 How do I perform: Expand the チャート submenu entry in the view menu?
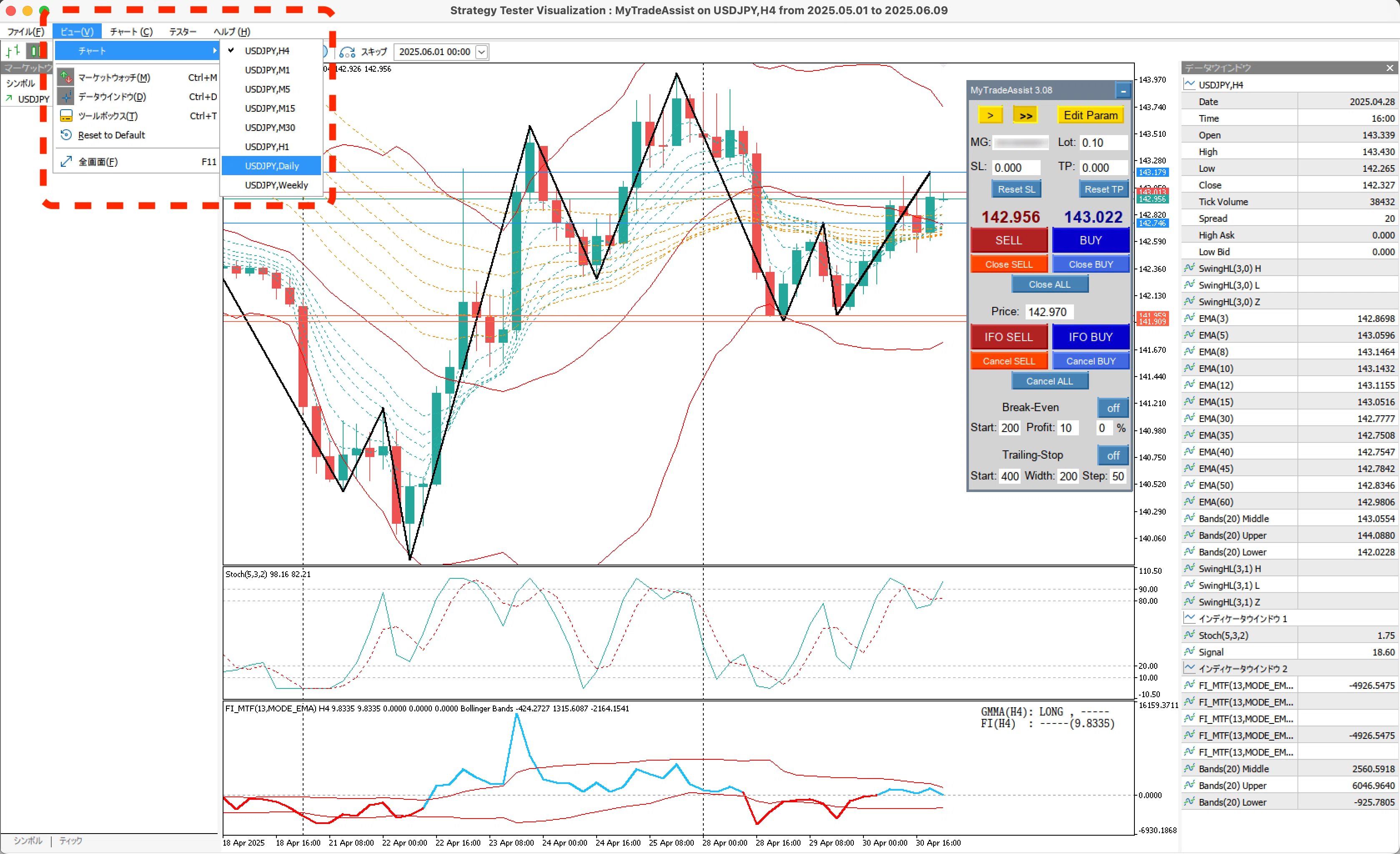(137, 50)
